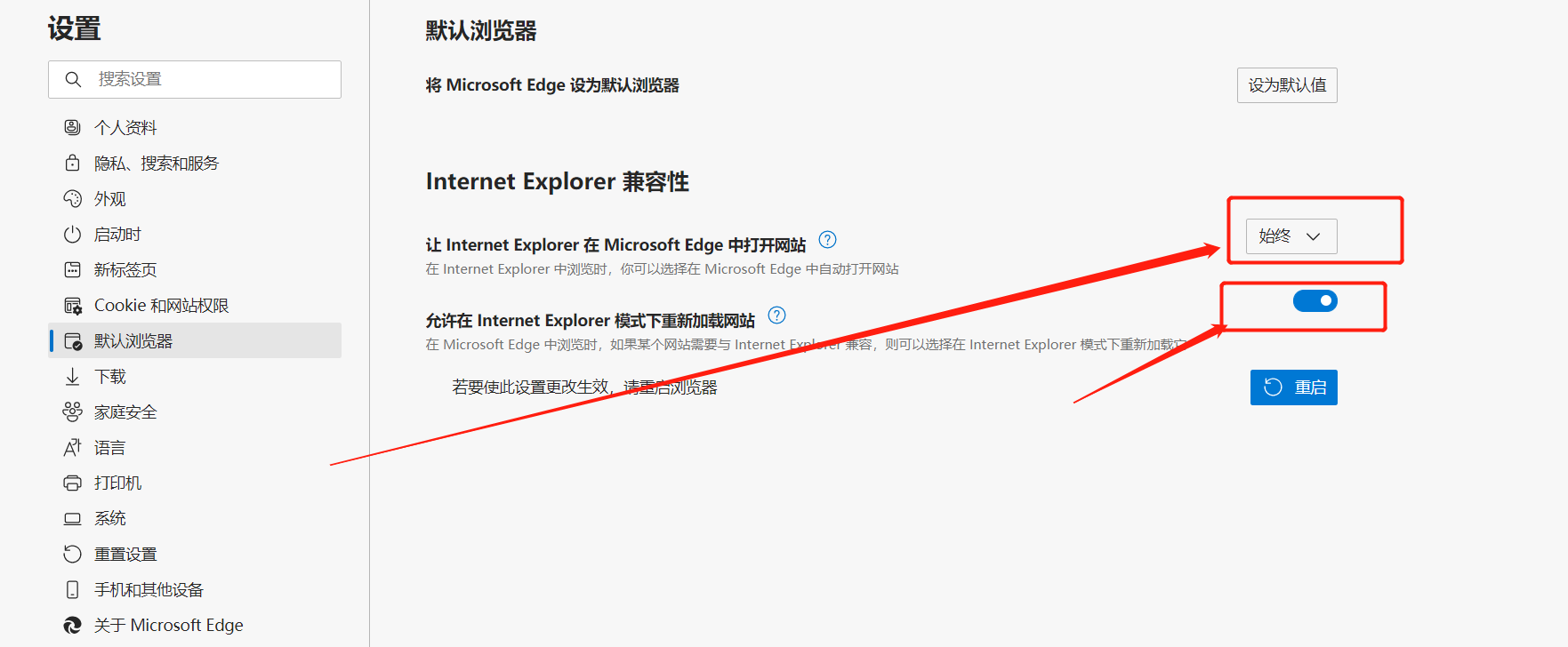
Task: Open 关于 Microsoft Edge page
Action: [195, 625]
